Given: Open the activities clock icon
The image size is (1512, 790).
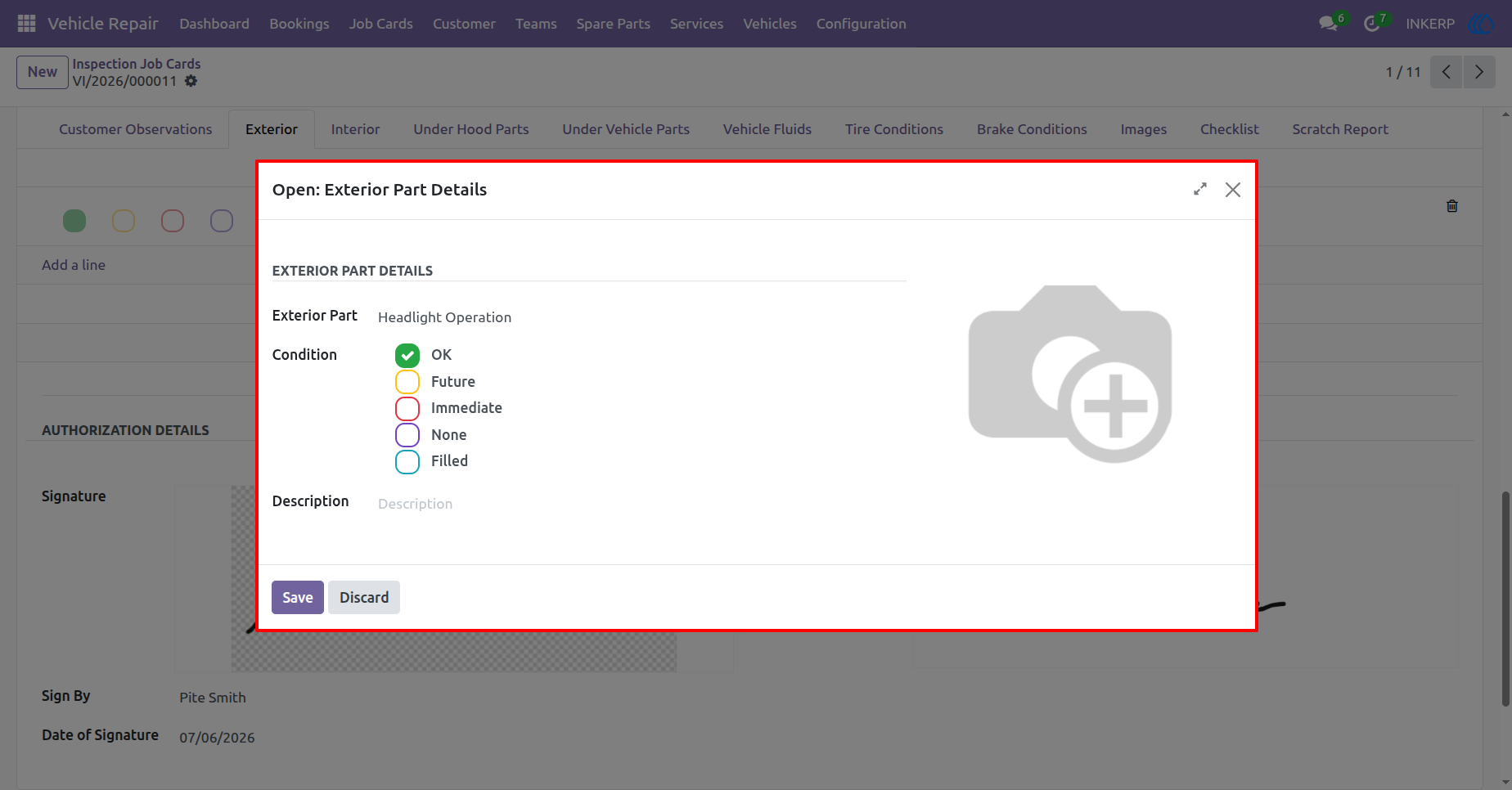Looking at the screenshot, I should pos(1372,24).
